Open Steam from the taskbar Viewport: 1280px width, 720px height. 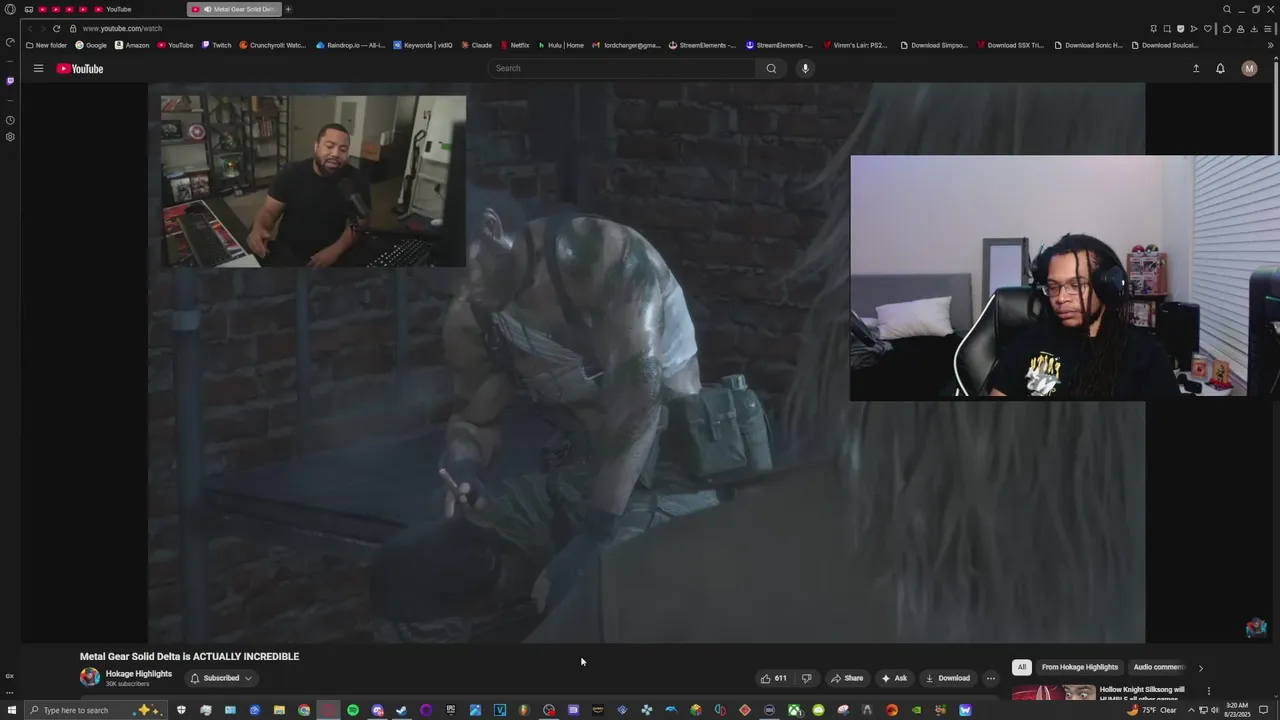pyautogui.click(x=402, y=710)
